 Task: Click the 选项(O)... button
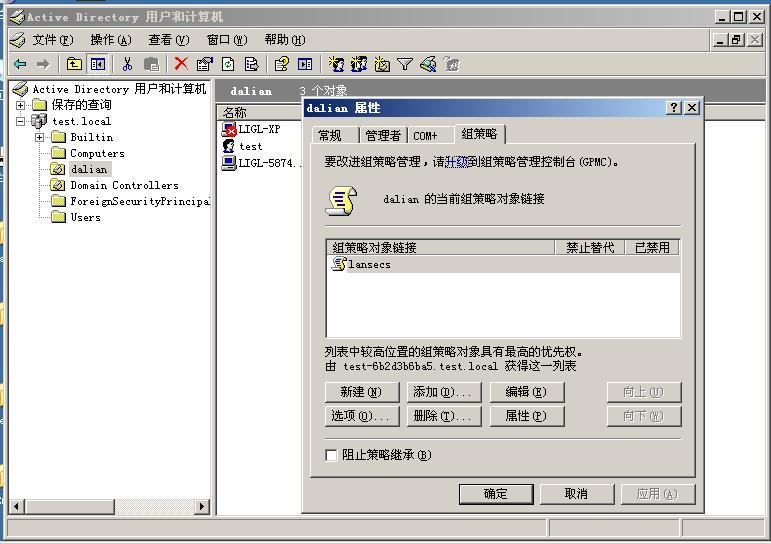[x=361, y=416]
